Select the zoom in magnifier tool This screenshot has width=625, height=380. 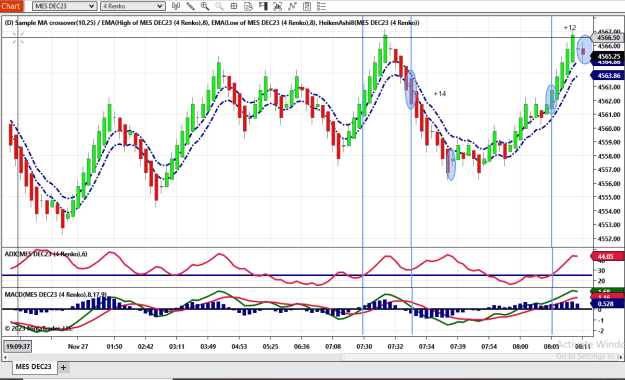pos(205,6)
